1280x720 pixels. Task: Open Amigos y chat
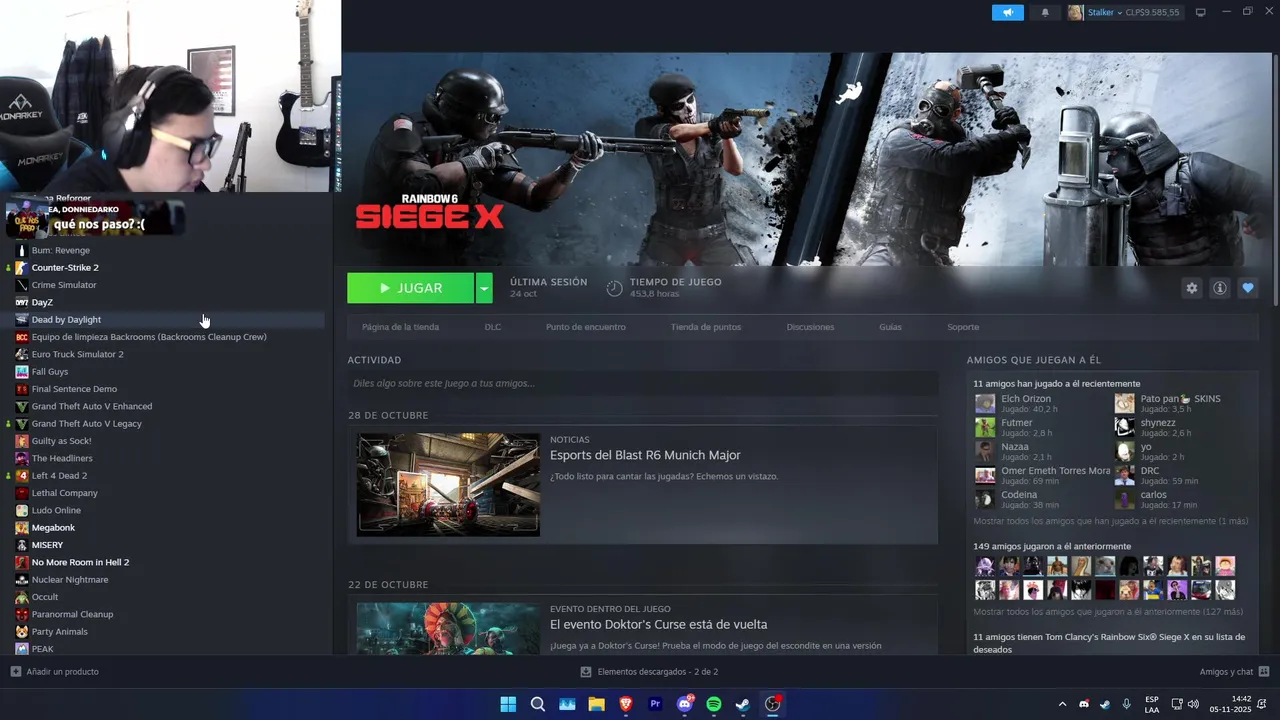coord(1234,672)
